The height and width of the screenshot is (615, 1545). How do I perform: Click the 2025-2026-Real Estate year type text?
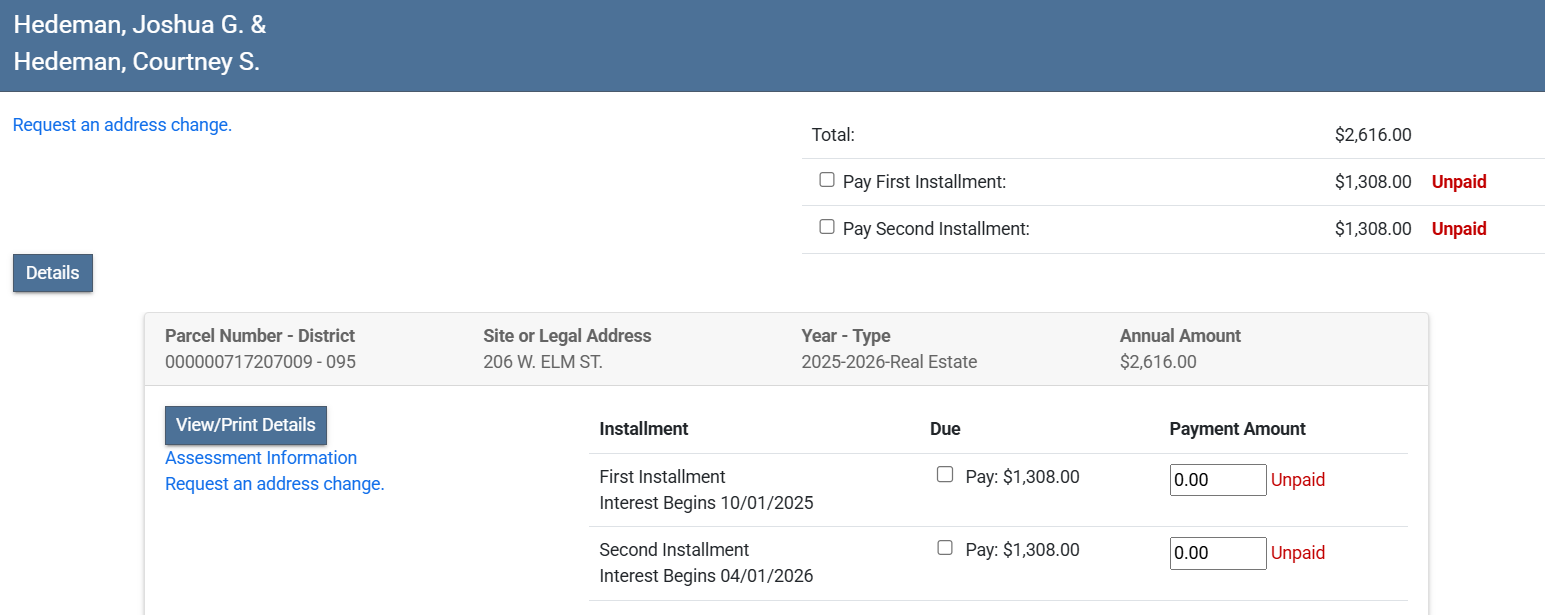(889, 362)
